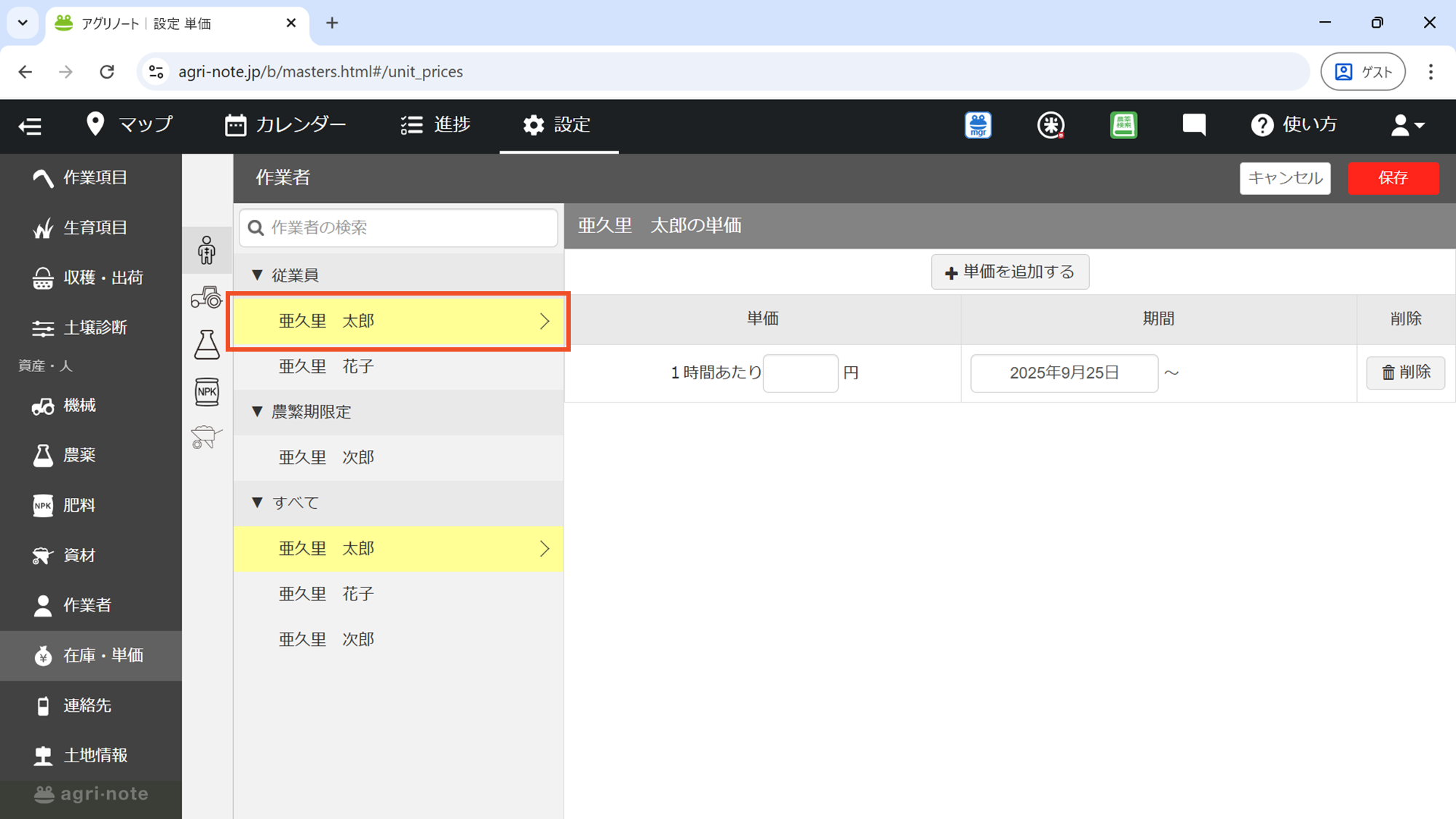Select the NPK fertilizer category icon
The image size is (1456, 819).
[x=207, y=392]
